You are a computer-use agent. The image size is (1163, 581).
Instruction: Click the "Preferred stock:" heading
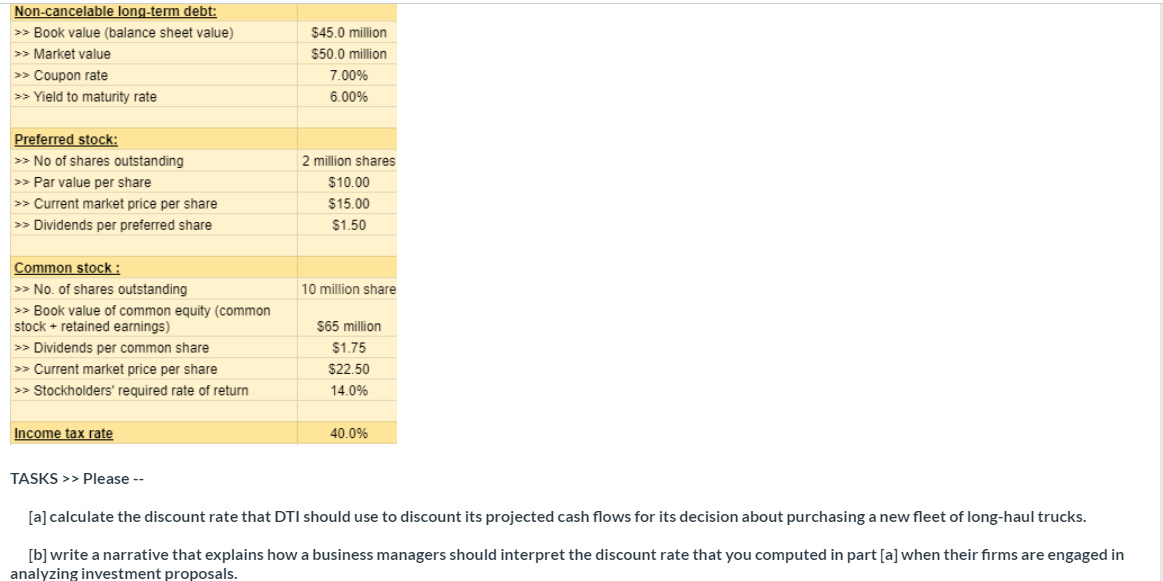[x=66, y=140]
